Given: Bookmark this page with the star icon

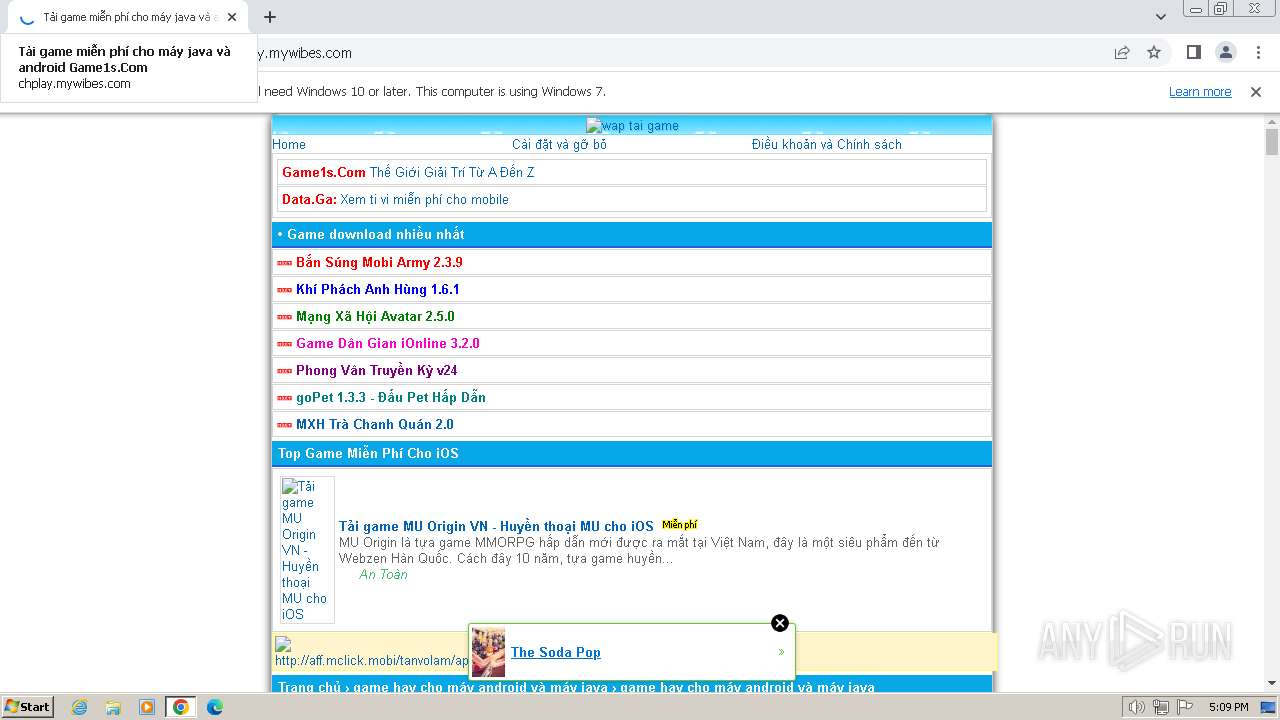Looking at the screenshot, I should (x=1154, y=53).
